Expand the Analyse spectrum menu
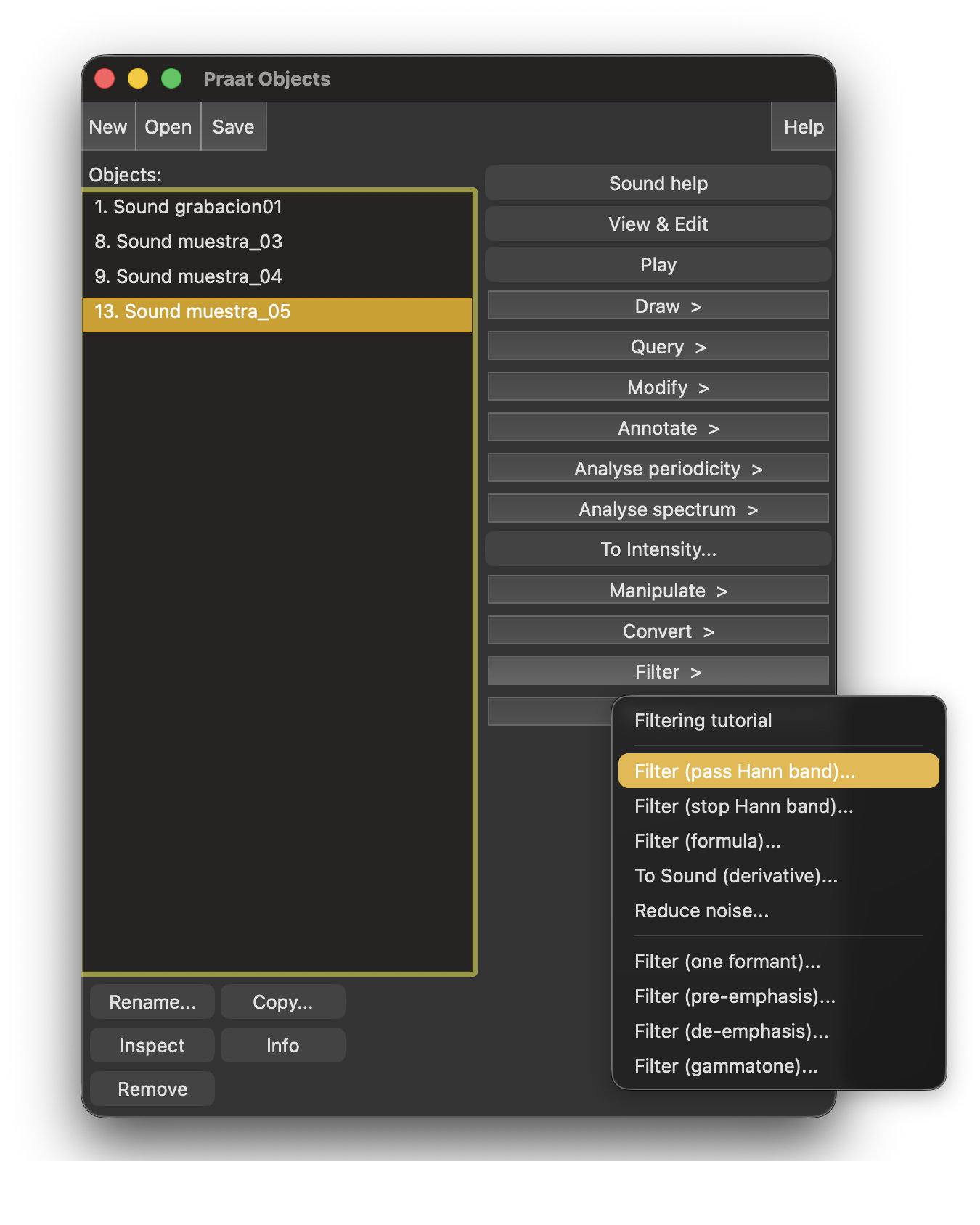The height and width of the screenshot is (1225, 980). pos(658,509)
